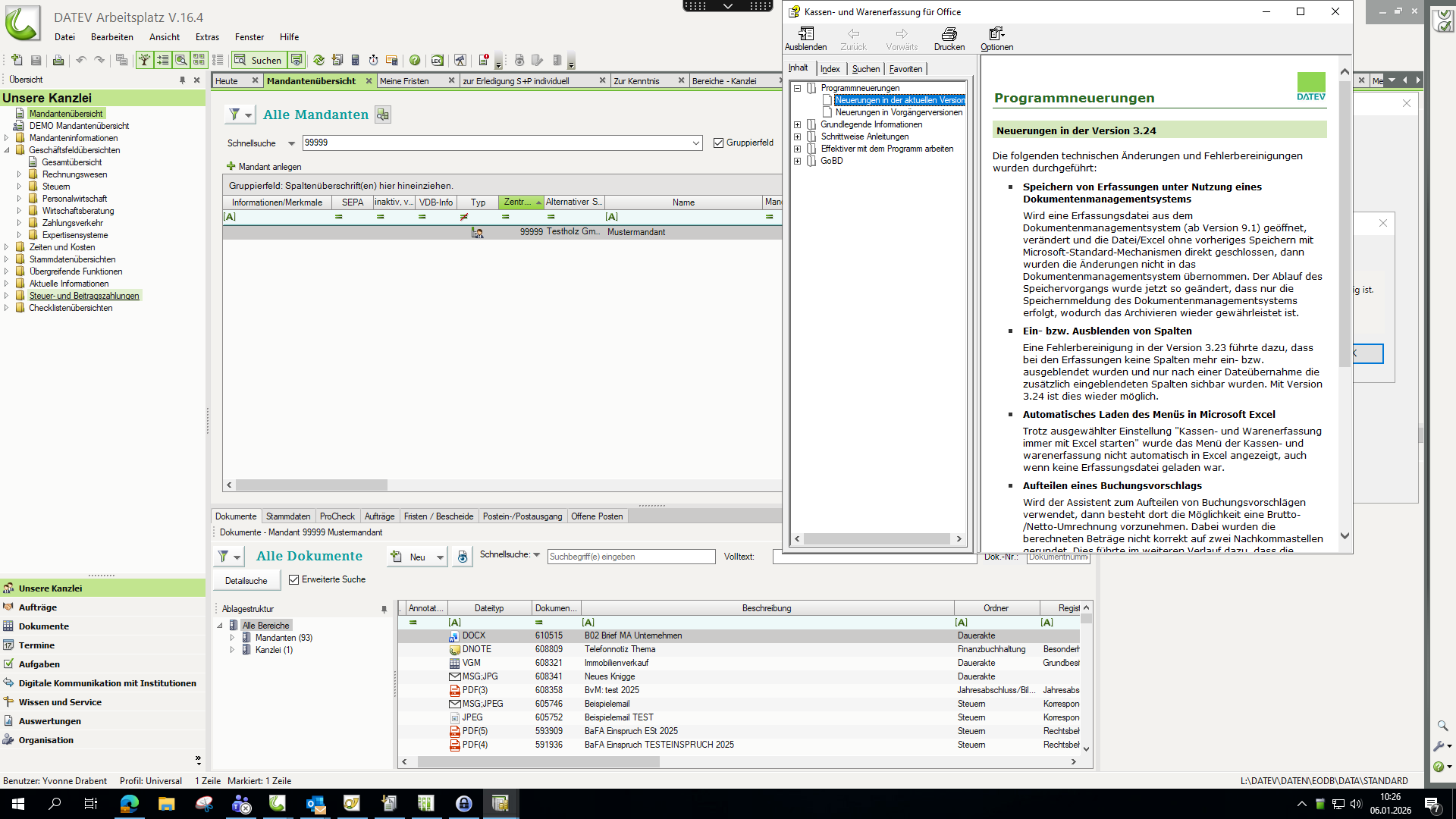
Task: Click the LEX icon in toolbar
Action: (437, 60)
